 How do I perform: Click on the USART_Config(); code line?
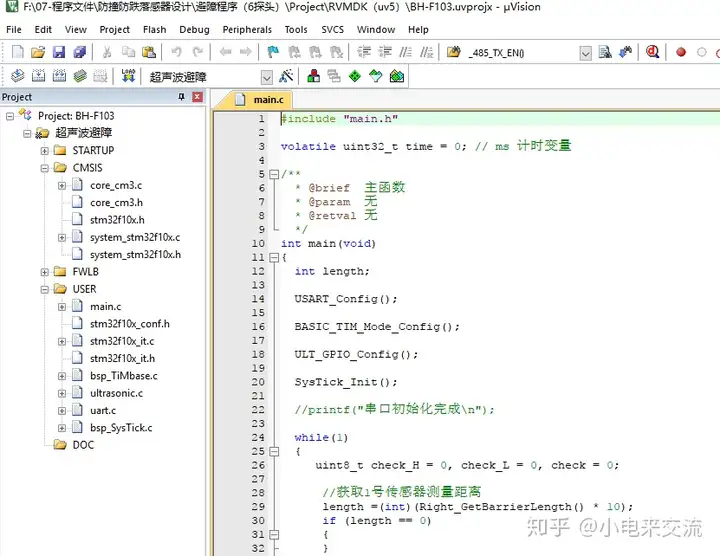coord(346,299)
